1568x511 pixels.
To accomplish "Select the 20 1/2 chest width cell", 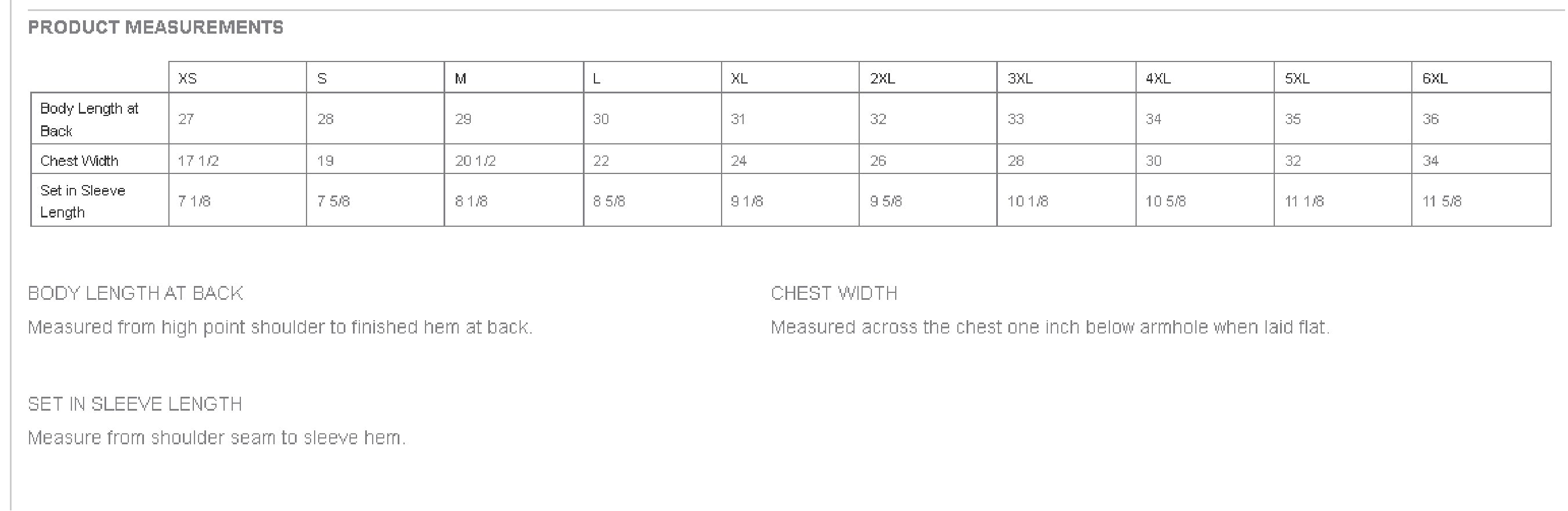I will [x=475, y=161].
